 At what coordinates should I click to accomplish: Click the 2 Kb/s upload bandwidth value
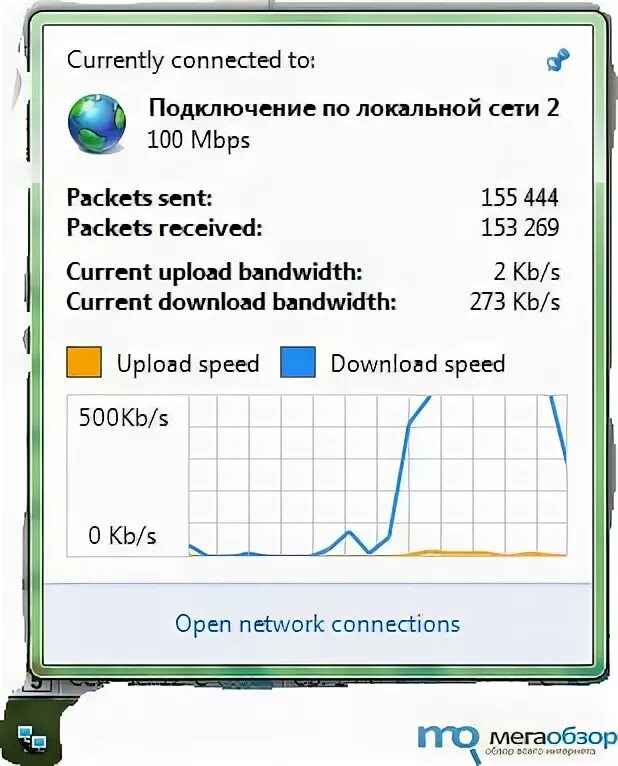[x=527, y=272]
